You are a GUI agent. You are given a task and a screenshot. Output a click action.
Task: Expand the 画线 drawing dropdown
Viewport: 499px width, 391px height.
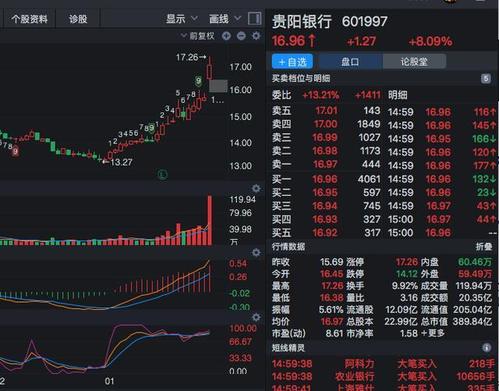[x=224, y=19]
